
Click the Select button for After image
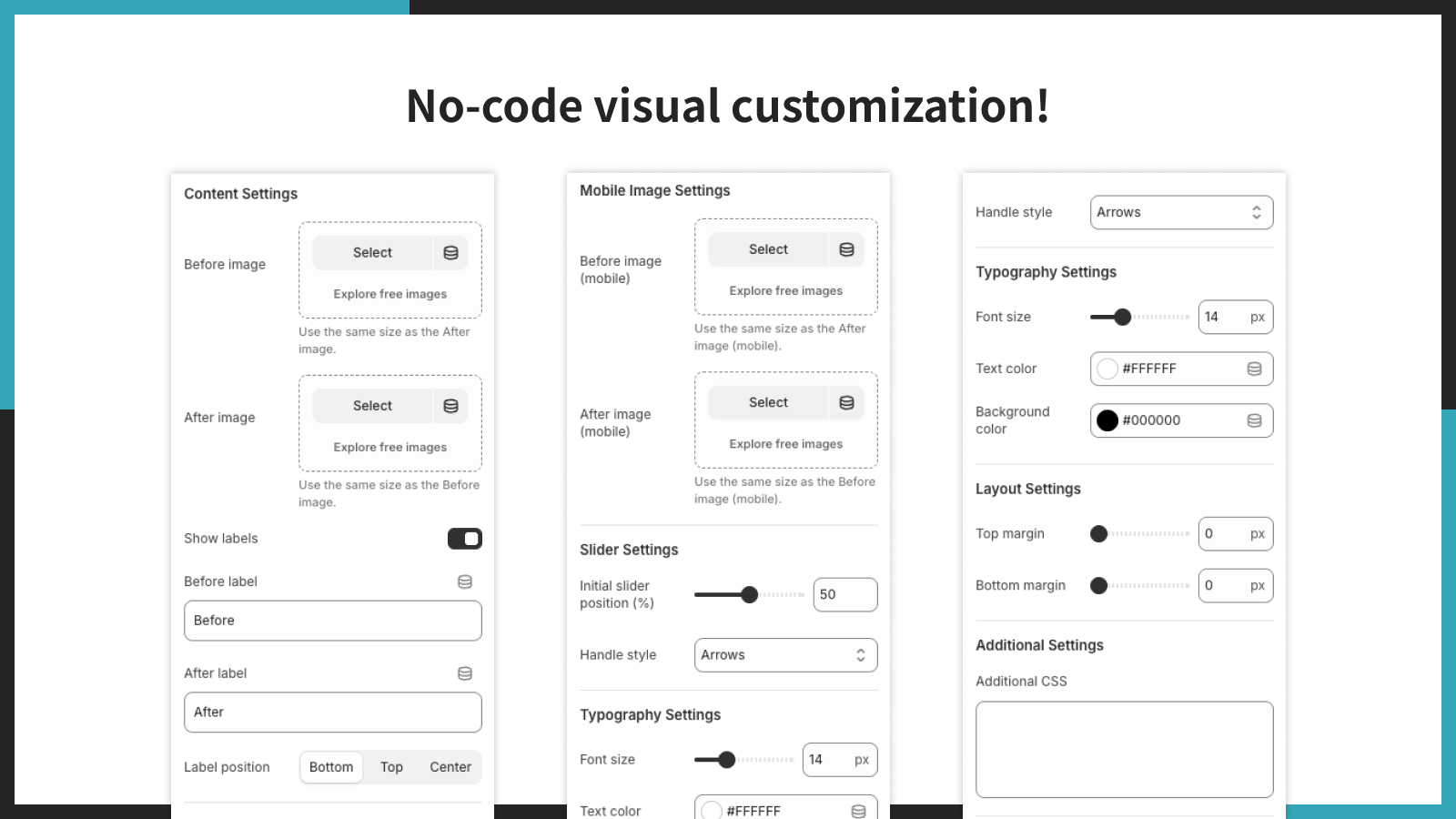tap(372, 405)
